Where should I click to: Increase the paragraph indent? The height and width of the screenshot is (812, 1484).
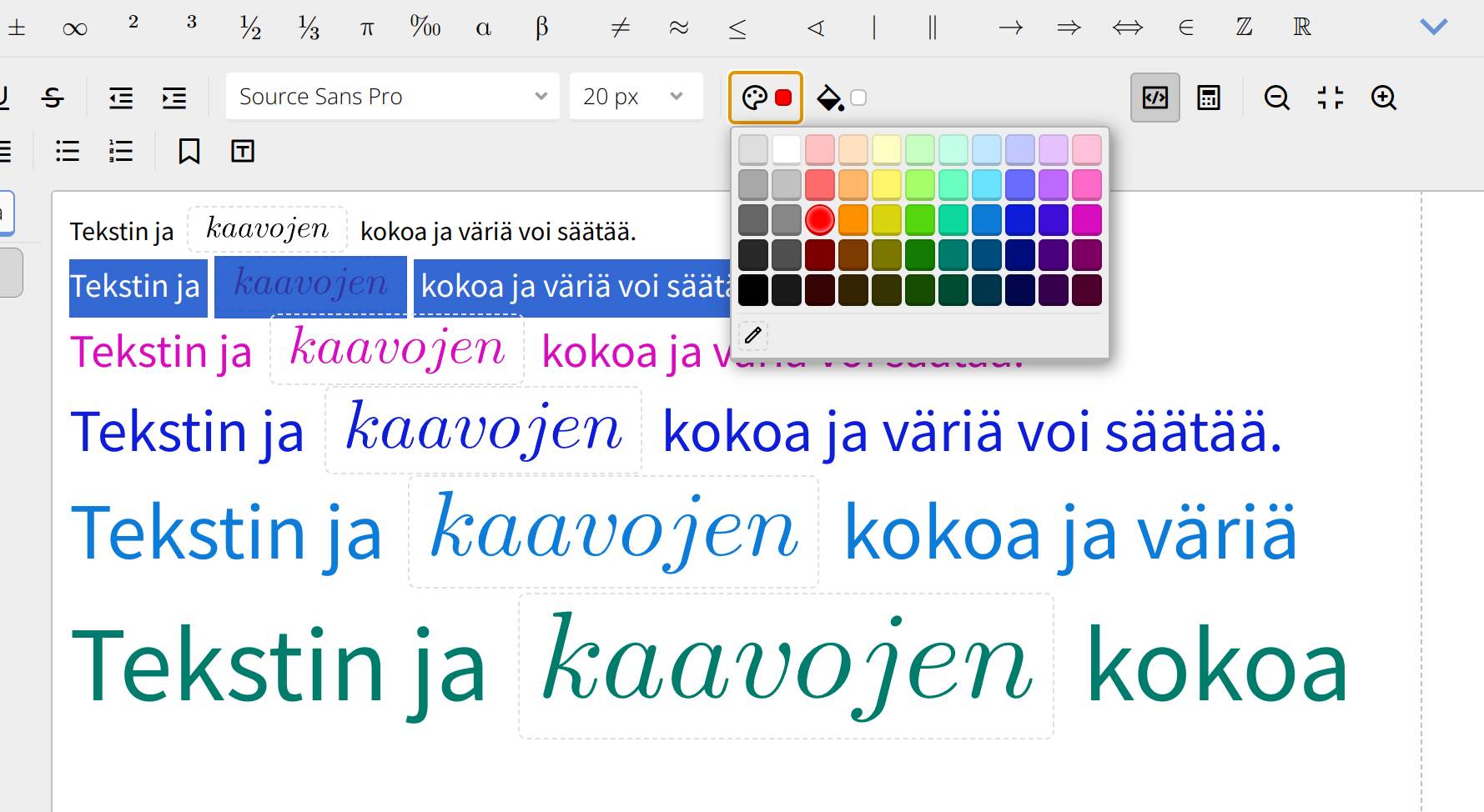coord(174,98)
